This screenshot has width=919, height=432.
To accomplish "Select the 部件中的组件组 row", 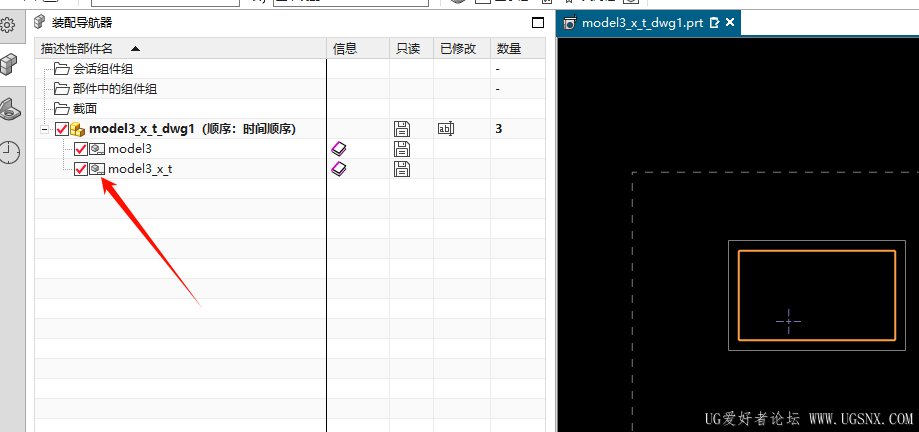I will coord(290,89).
